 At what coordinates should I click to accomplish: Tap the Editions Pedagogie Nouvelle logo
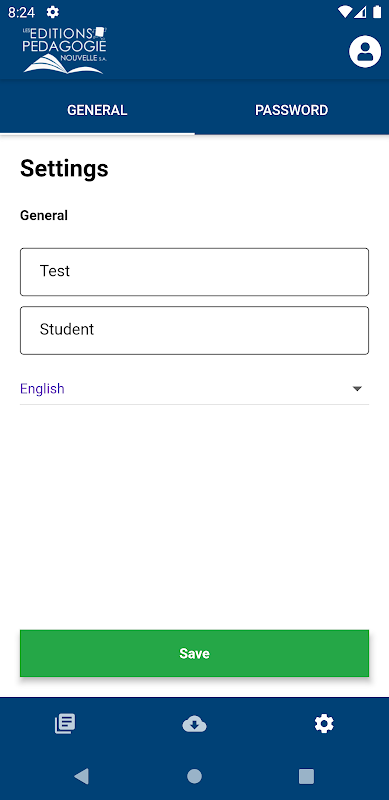click(64, 50)
